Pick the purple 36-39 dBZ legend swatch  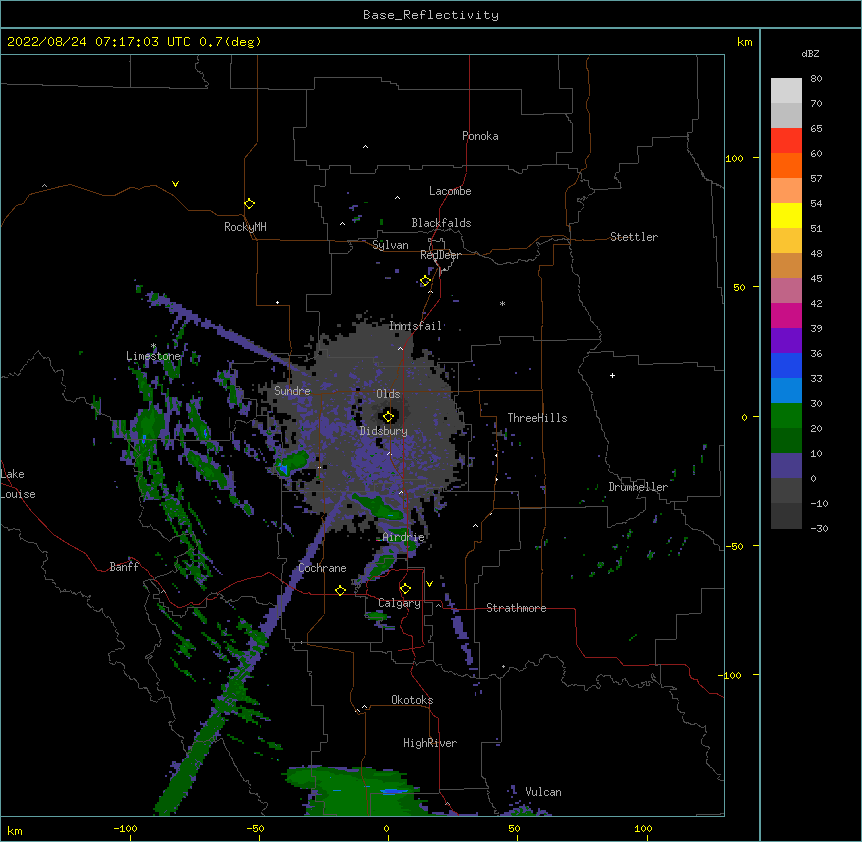click(786, 340)
